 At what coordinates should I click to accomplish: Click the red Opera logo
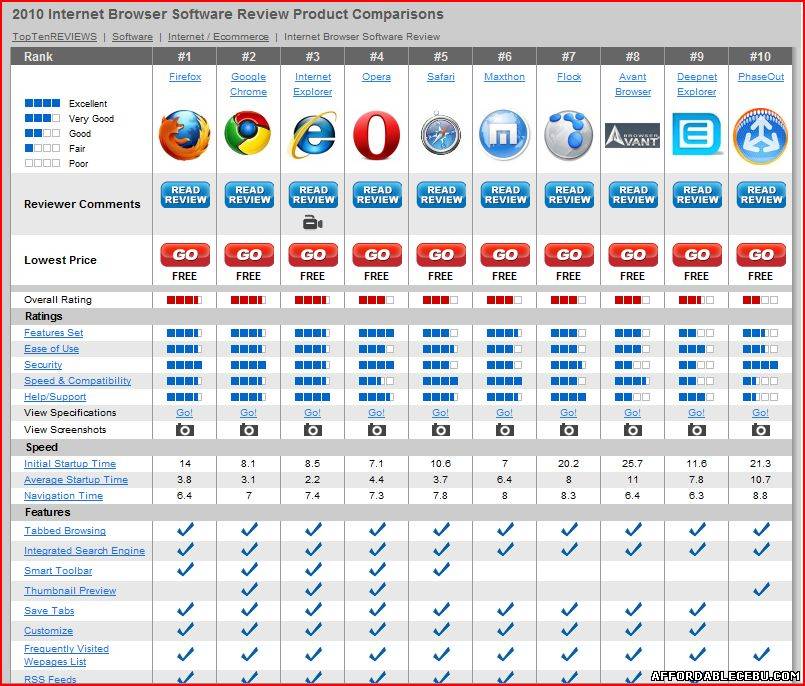[x=376, y=135]
